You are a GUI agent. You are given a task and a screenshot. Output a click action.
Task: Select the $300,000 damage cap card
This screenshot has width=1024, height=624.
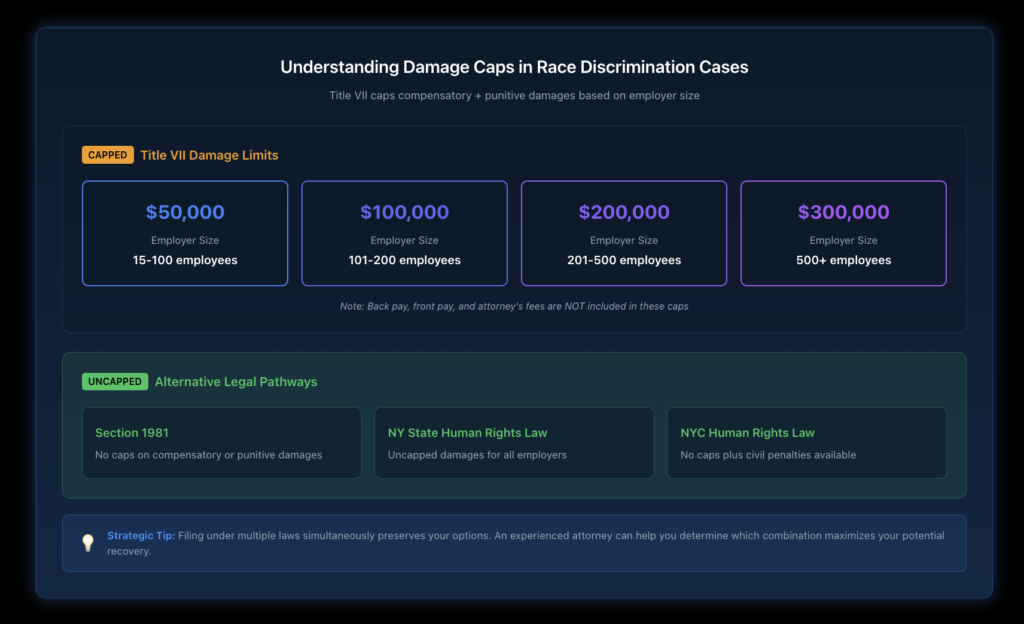point(843,232)
